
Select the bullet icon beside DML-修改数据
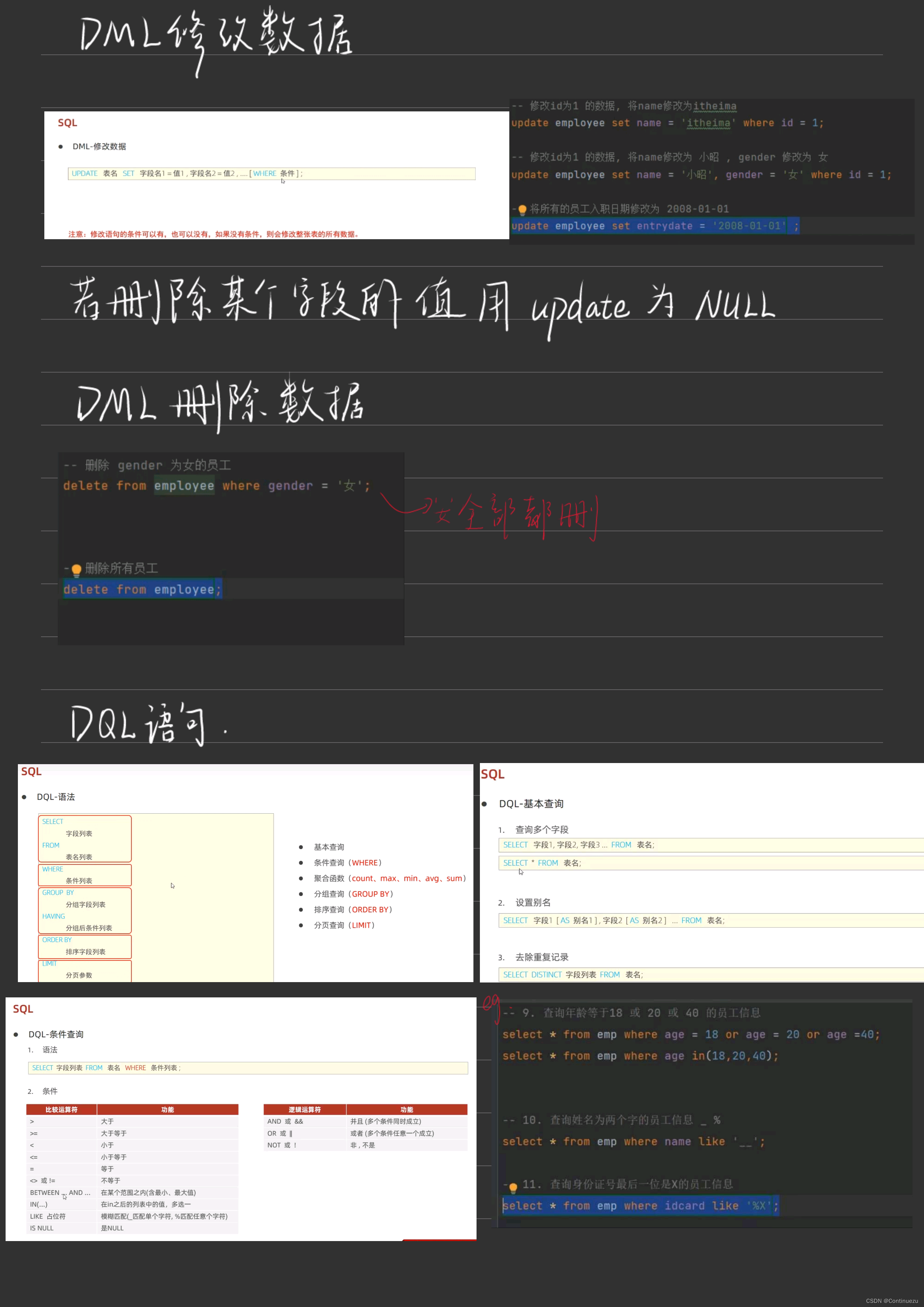coord(61,146)
